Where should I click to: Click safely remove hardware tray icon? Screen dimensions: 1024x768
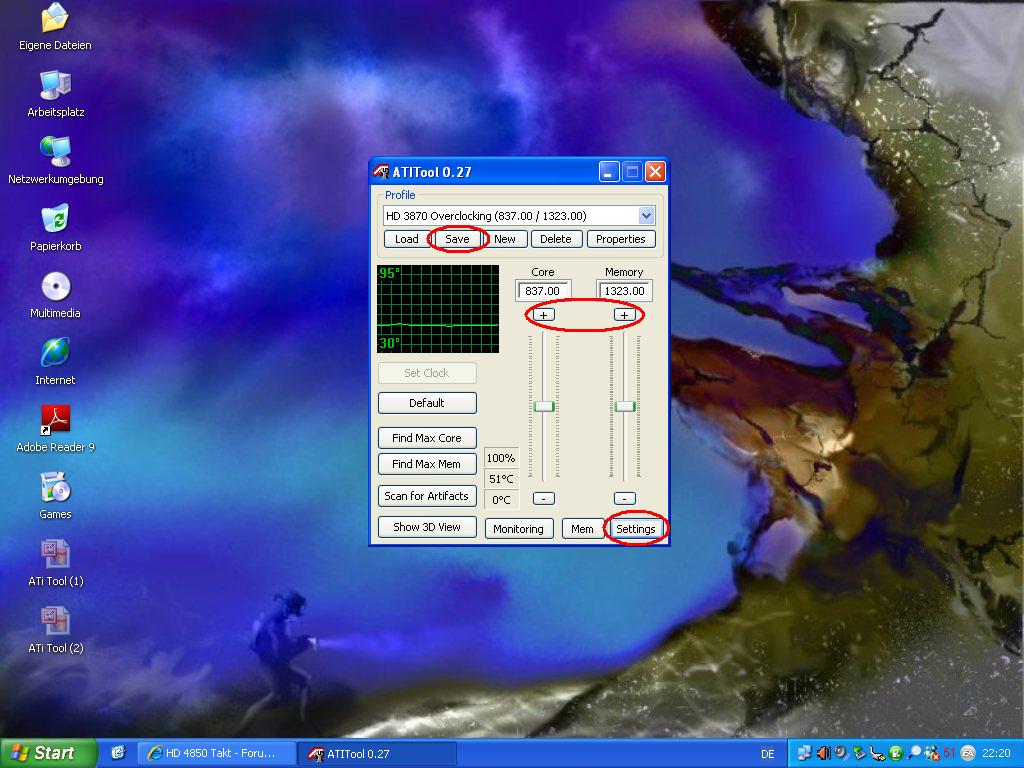point(859,753)
